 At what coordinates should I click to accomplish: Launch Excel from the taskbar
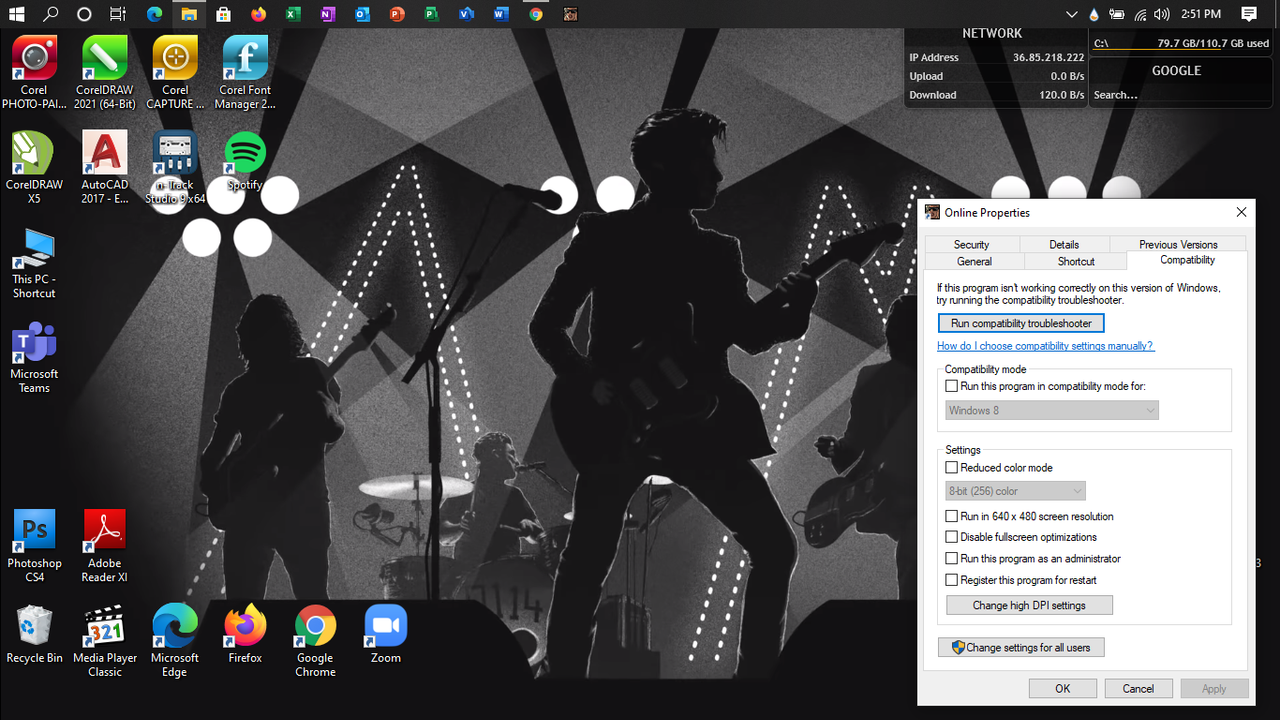(292, 14)
